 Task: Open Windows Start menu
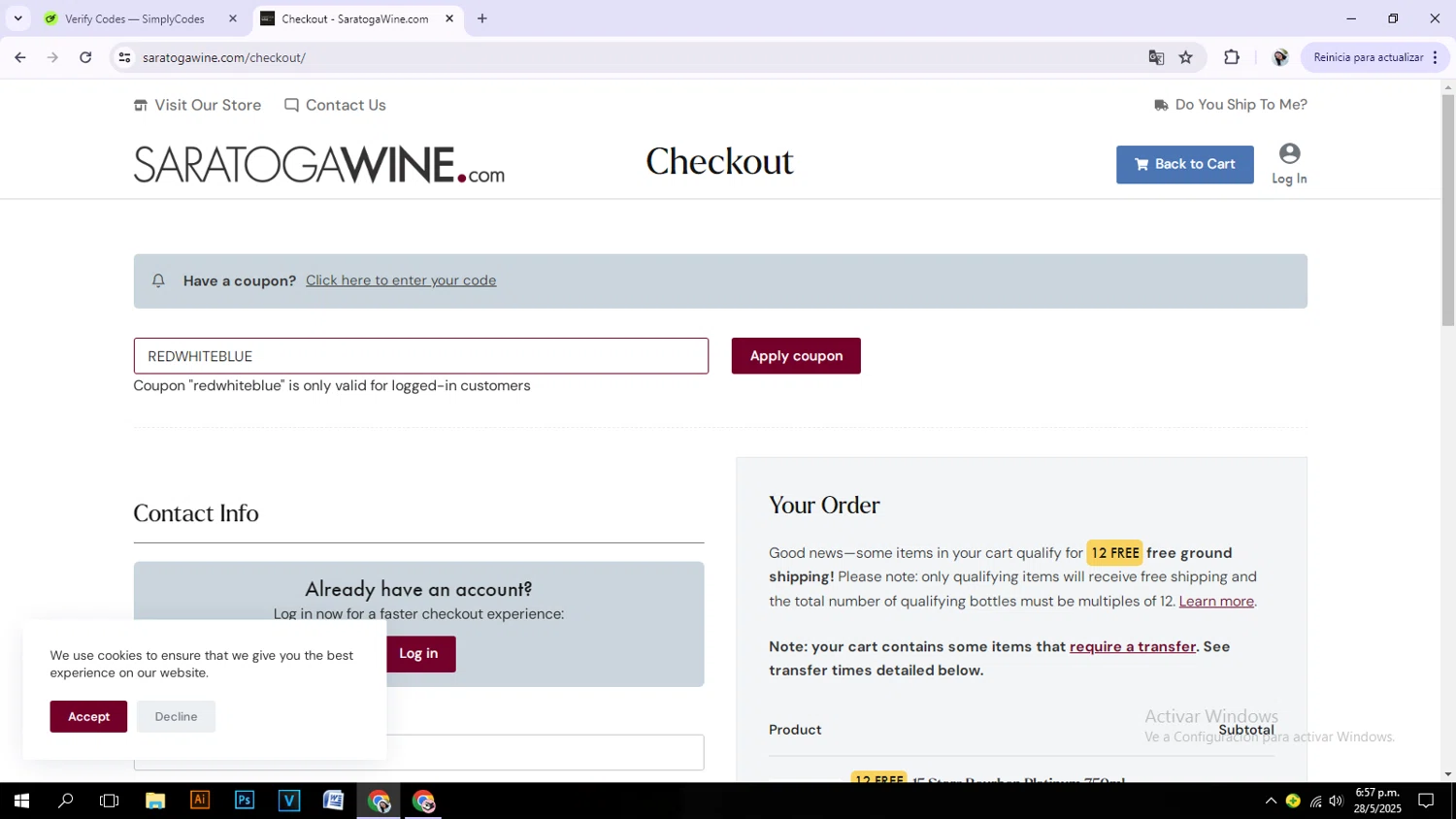[21, 801]
